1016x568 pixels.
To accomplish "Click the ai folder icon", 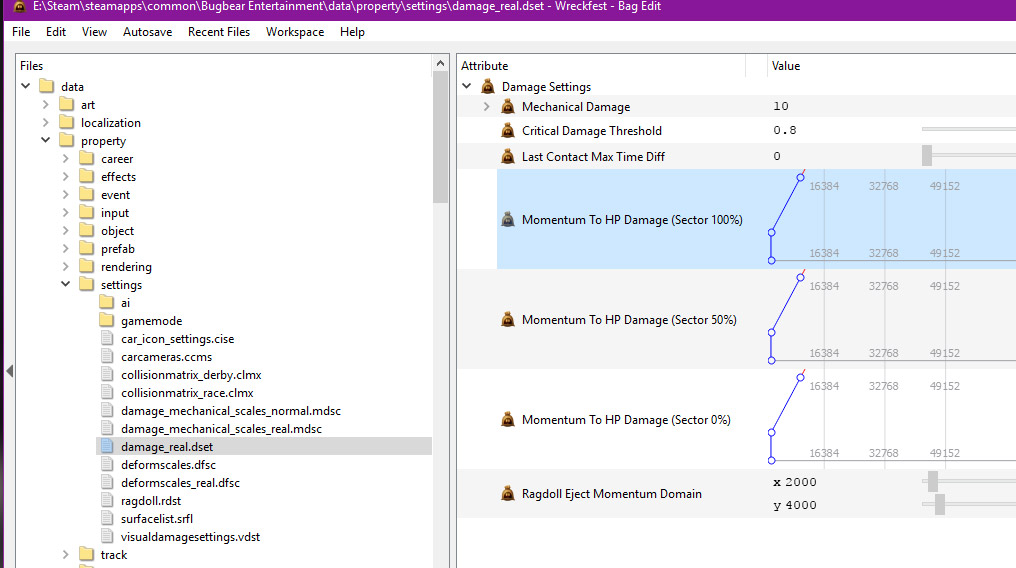I will [107, 302].
